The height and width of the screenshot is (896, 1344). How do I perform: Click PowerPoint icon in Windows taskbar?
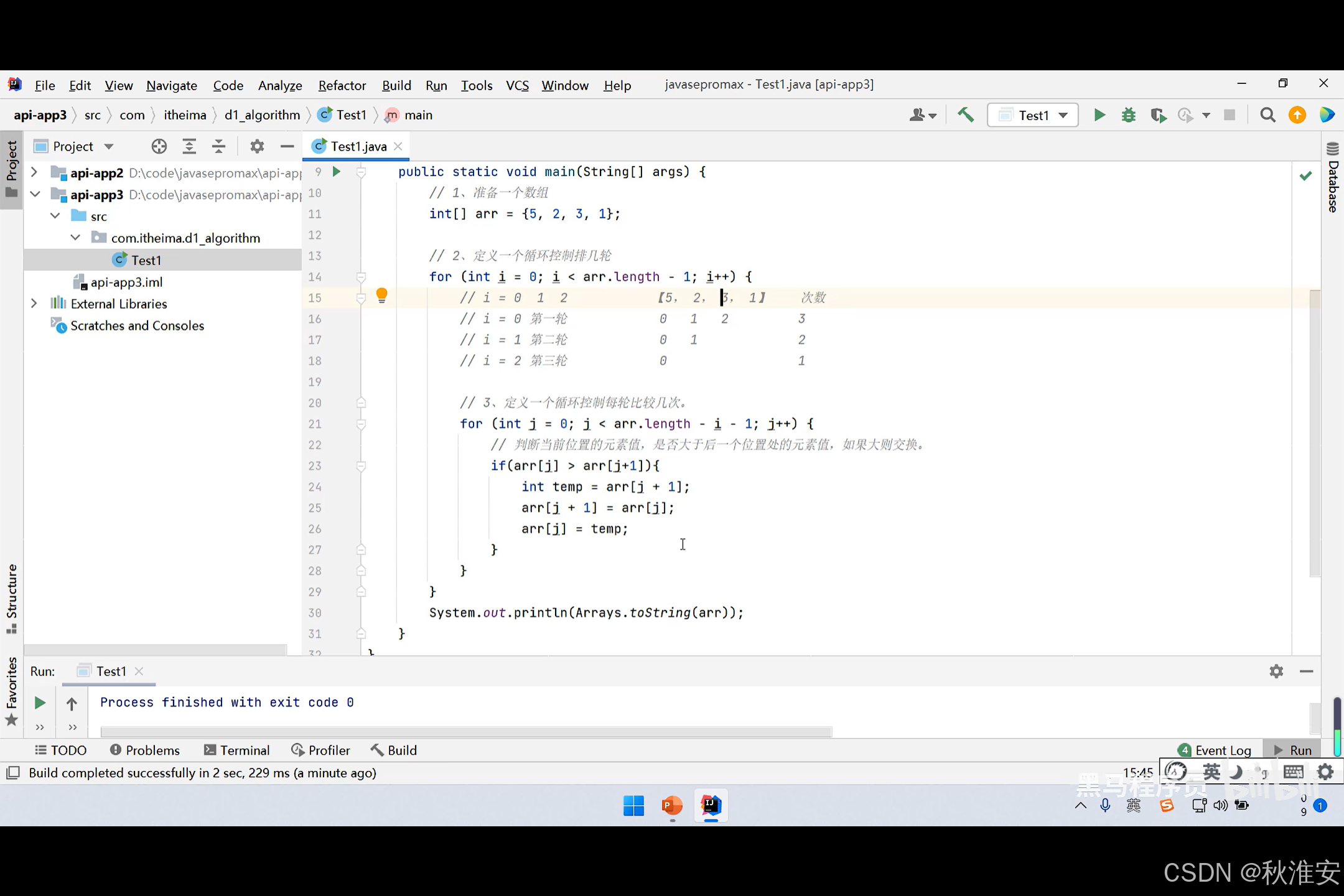(671, 806)
